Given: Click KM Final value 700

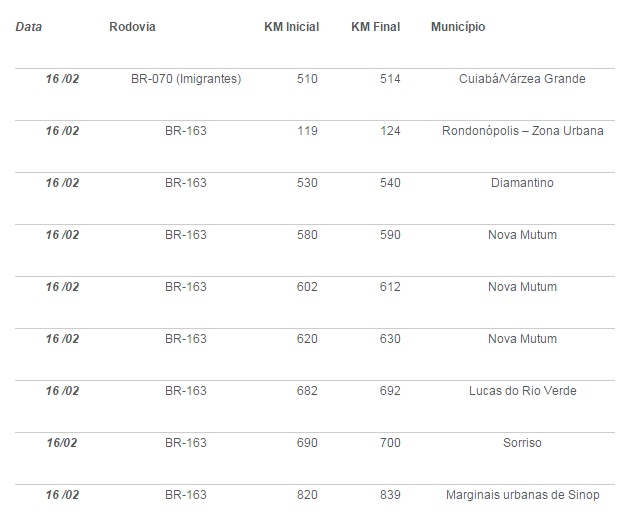Looking at the screenshot, I should [x=390, y=443].
